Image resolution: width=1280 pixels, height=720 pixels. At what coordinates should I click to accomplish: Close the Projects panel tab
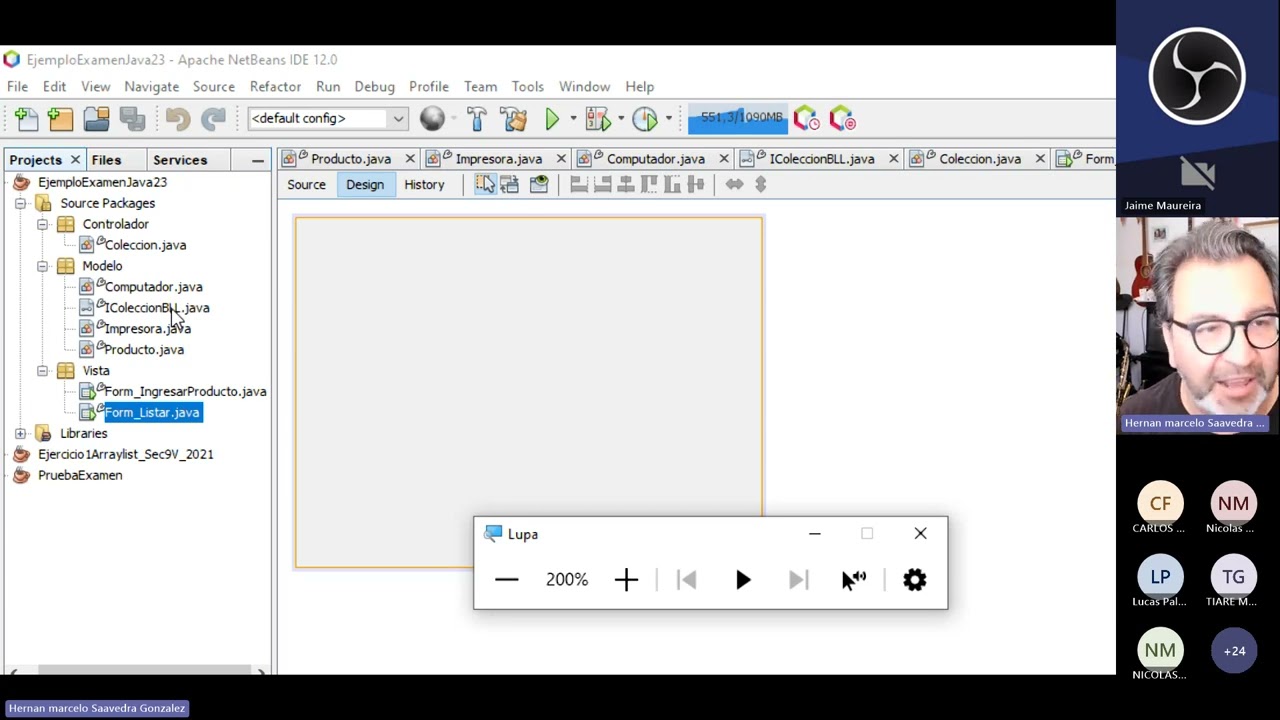point(75,160)
